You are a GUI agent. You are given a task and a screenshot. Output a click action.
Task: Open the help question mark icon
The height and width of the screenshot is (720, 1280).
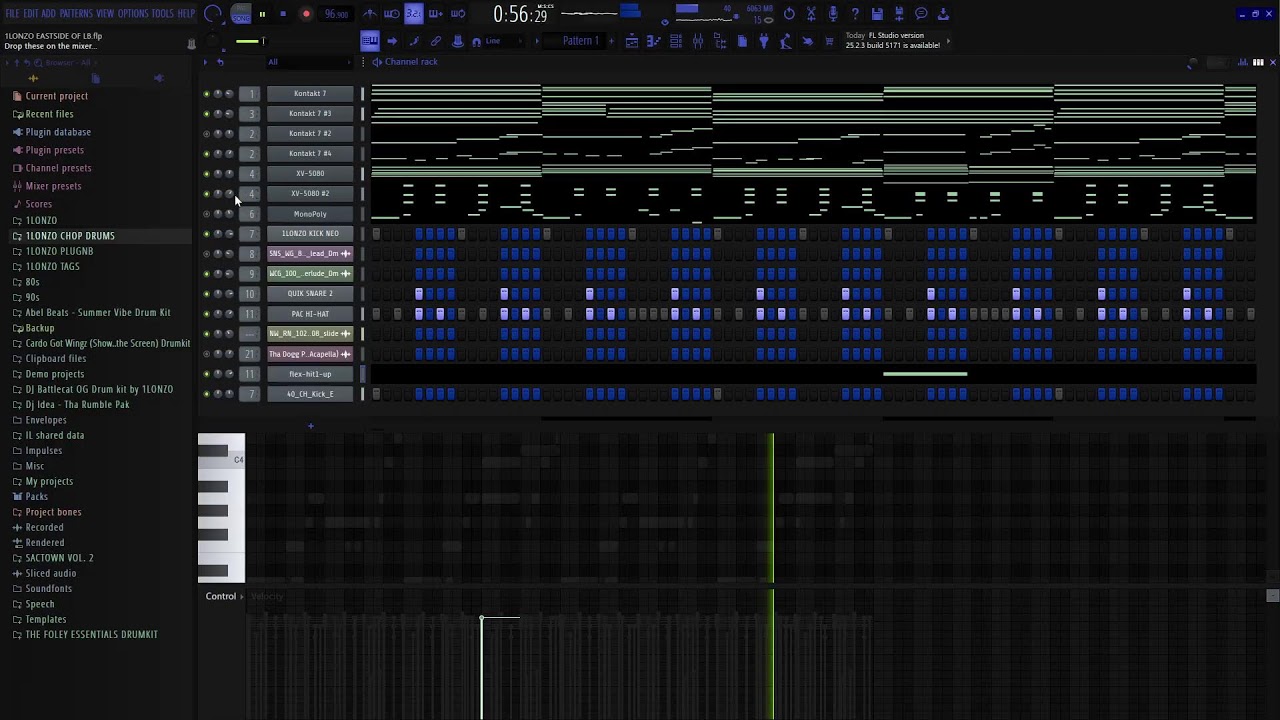tap(855, 14)
